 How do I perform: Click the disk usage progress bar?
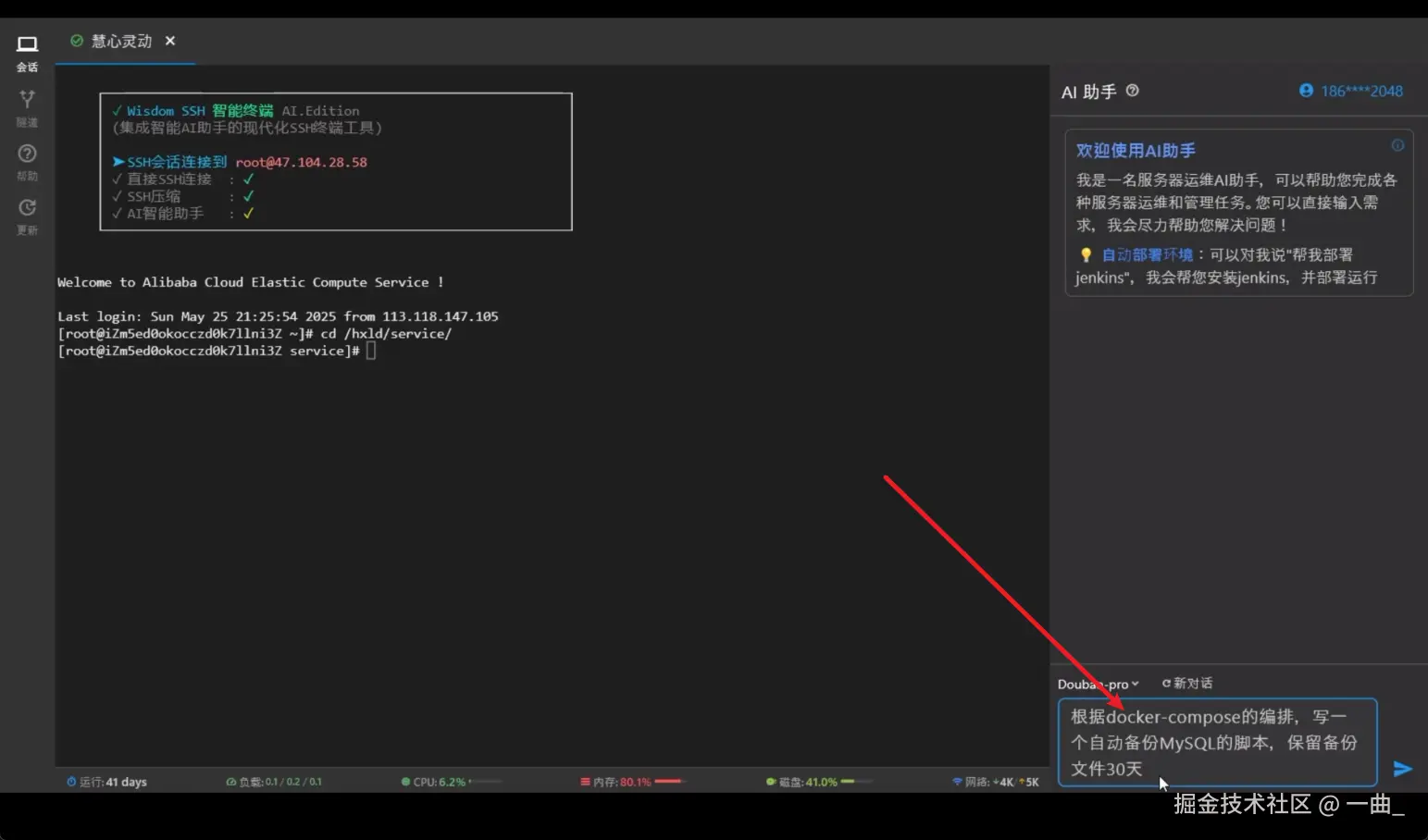pos(857,782)
